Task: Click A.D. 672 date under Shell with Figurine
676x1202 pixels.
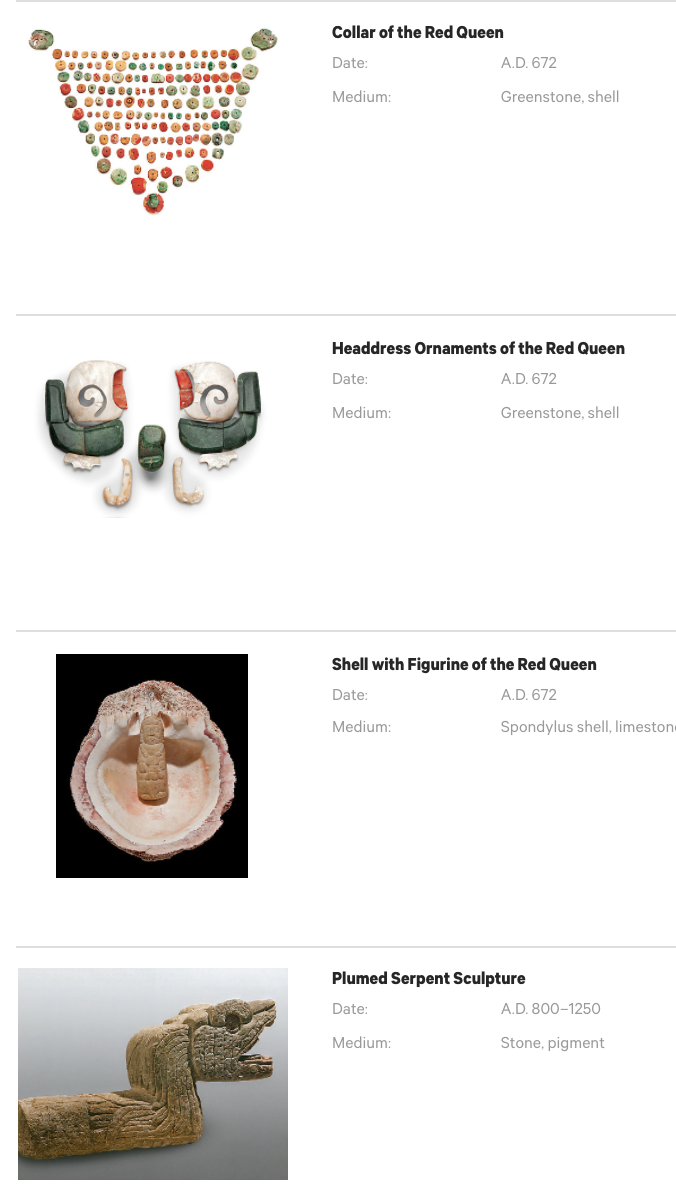Action: pyautogui.click(x=529, y=695)
